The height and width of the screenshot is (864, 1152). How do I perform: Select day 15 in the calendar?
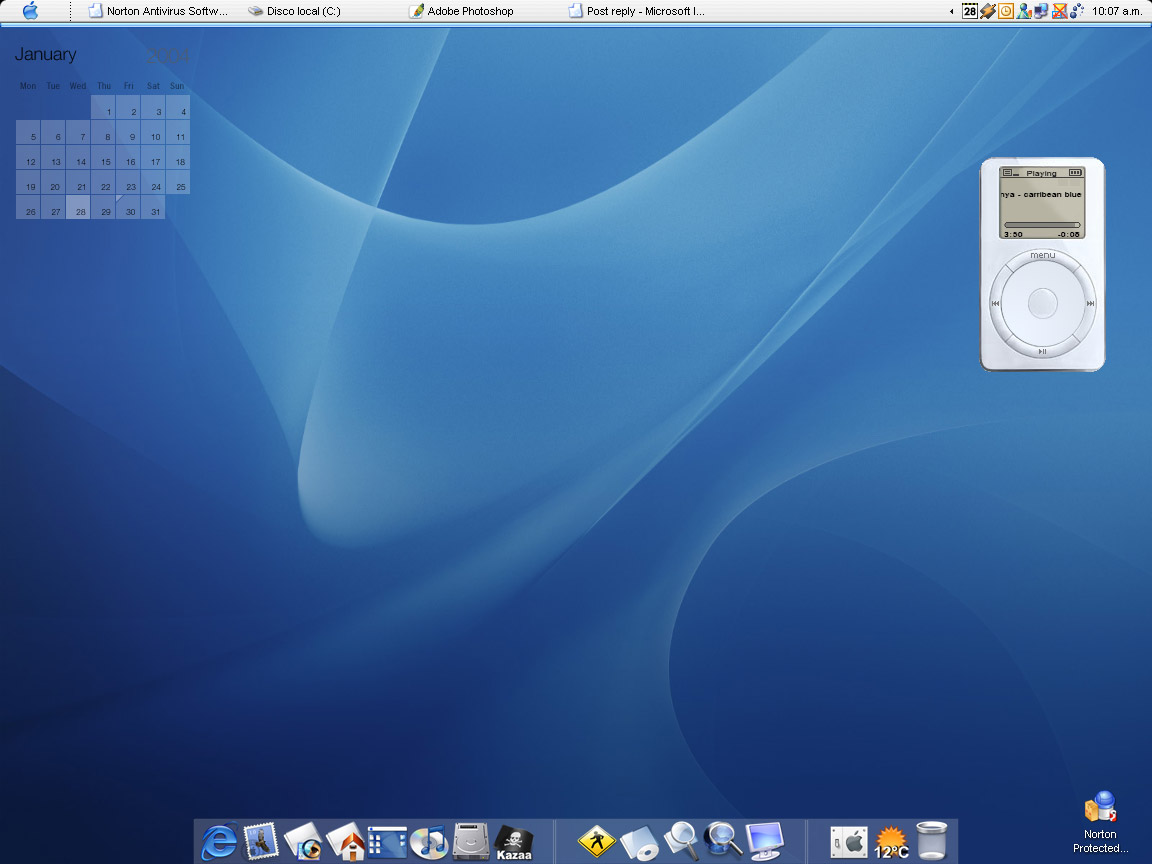pyautogui.click(x=103, y=157)
